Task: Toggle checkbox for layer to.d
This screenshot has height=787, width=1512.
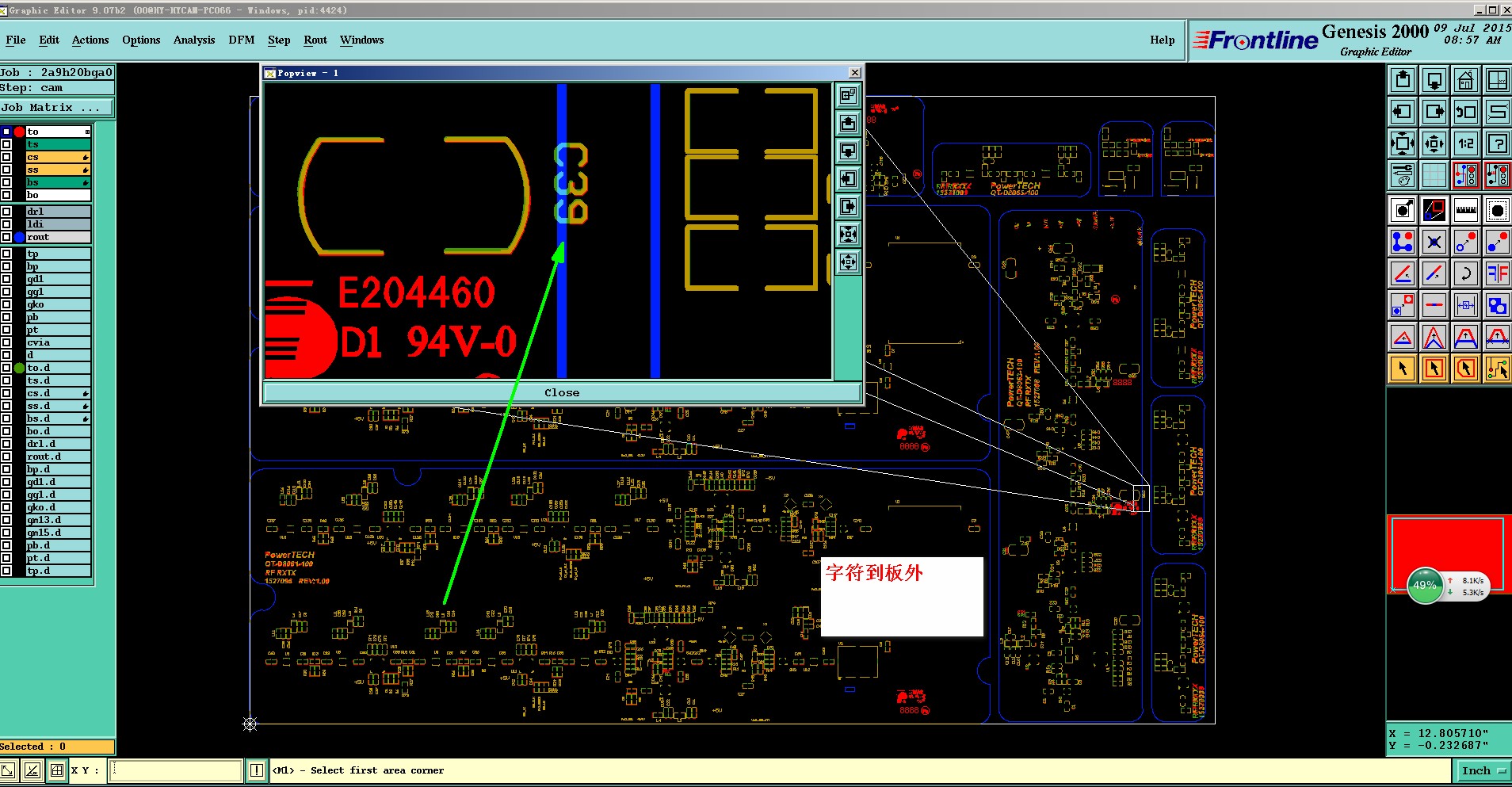Action: coord(6,368)
